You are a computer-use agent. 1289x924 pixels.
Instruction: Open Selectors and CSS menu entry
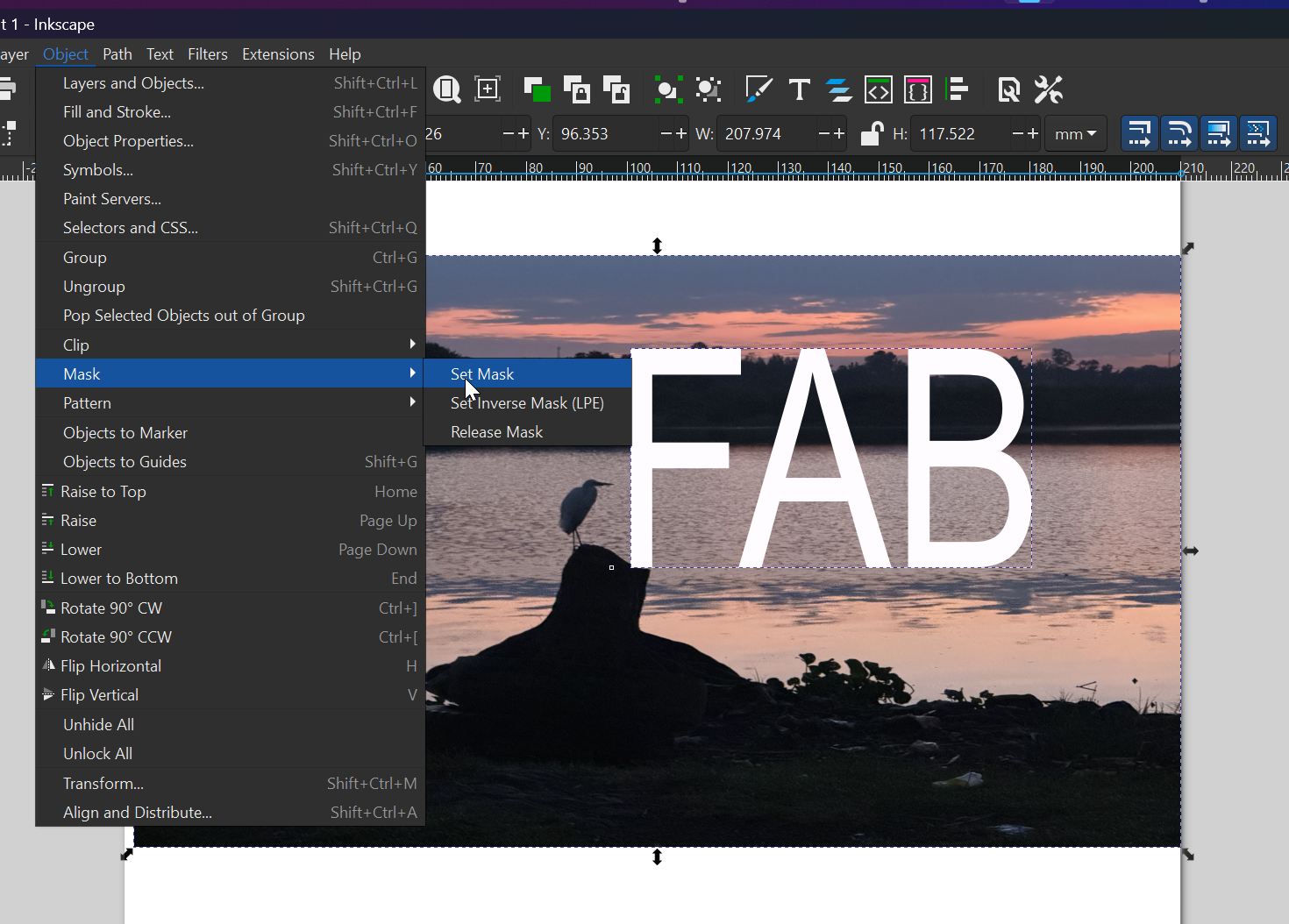[x=231, y=228]
